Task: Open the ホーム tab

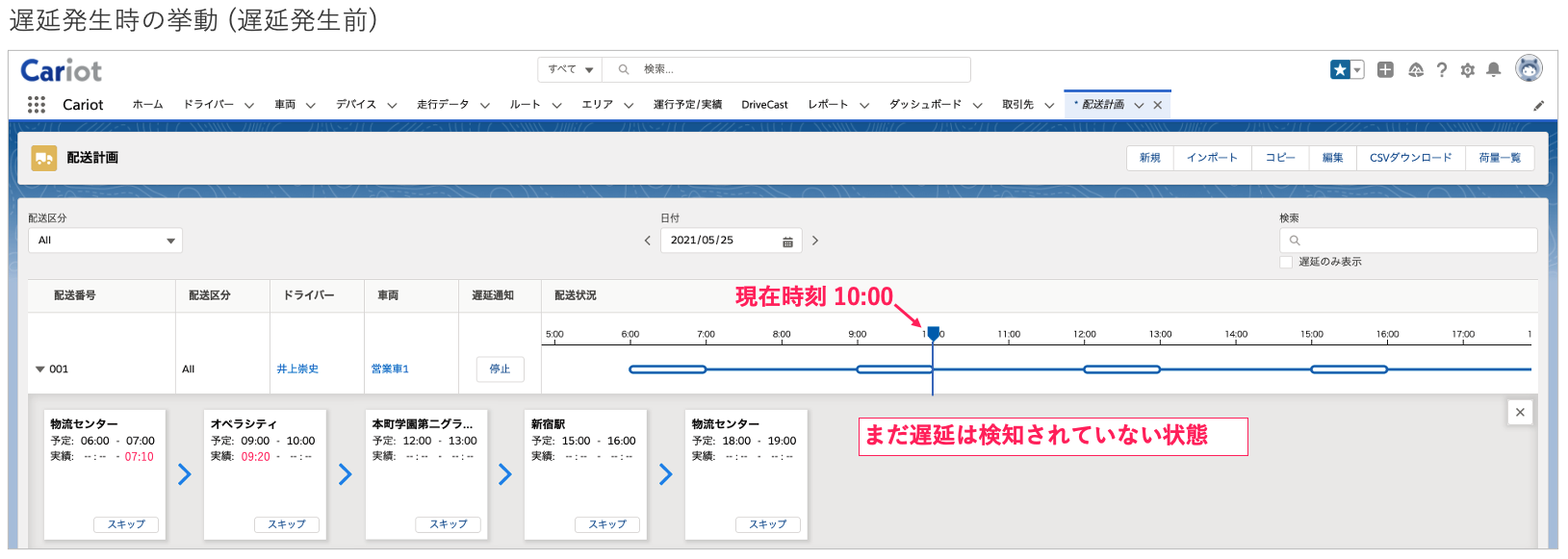Action: coord(147,105)
